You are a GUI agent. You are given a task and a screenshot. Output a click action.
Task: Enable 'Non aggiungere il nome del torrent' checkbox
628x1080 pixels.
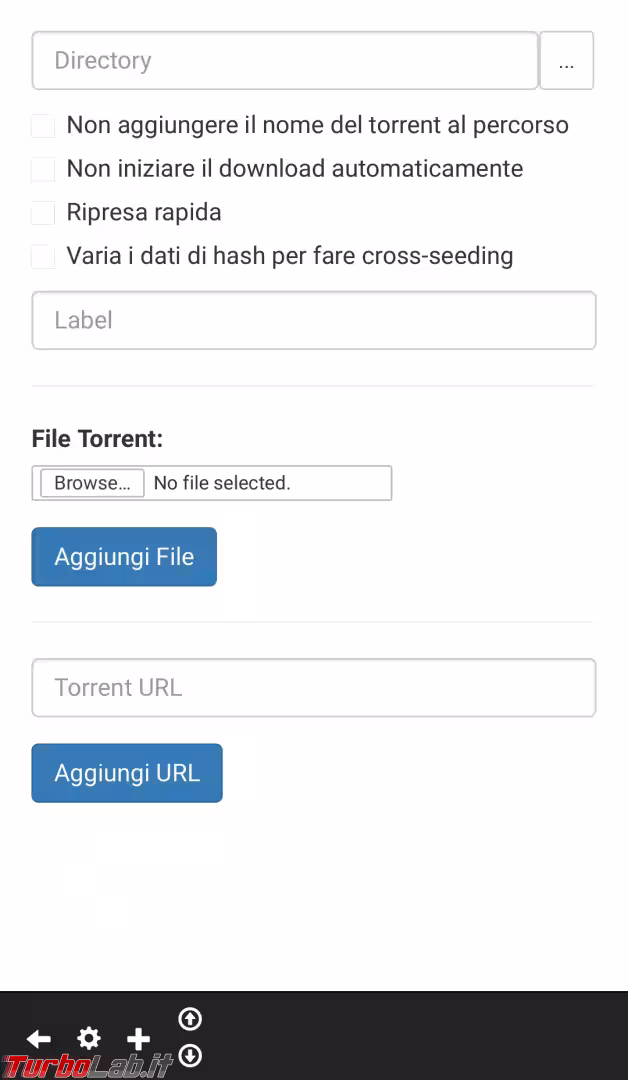tap(43, 126)
